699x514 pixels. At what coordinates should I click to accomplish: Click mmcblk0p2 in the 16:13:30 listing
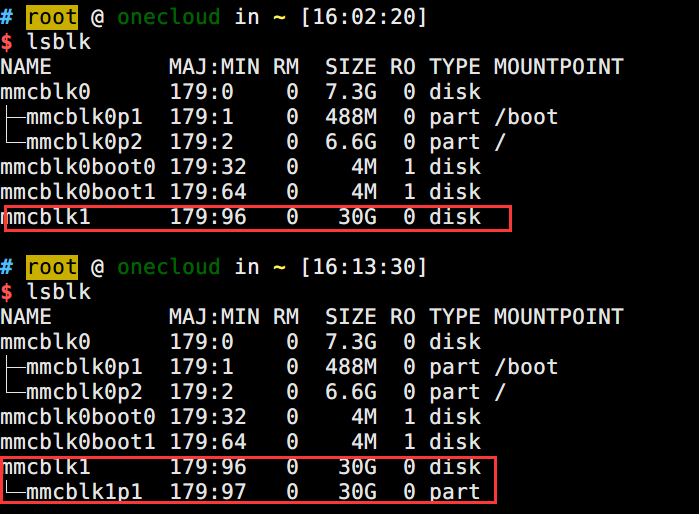point(84,391)
